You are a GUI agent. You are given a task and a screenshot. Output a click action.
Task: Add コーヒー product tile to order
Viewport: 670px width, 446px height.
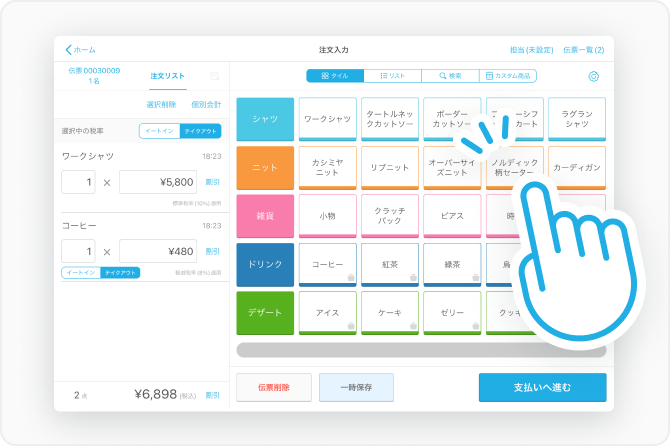328,264
